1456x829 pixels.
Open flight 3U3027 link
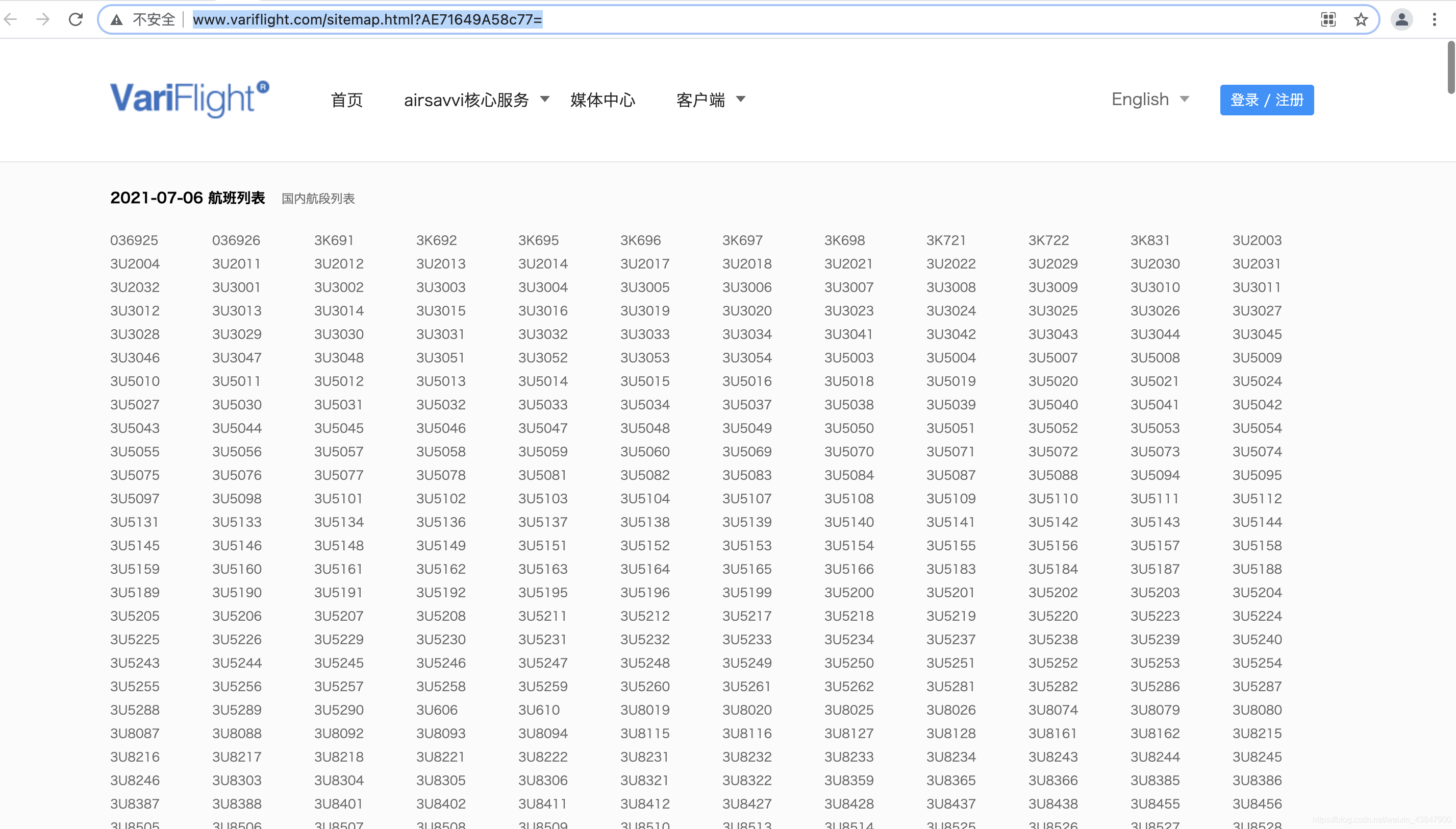pos(1257,311)
